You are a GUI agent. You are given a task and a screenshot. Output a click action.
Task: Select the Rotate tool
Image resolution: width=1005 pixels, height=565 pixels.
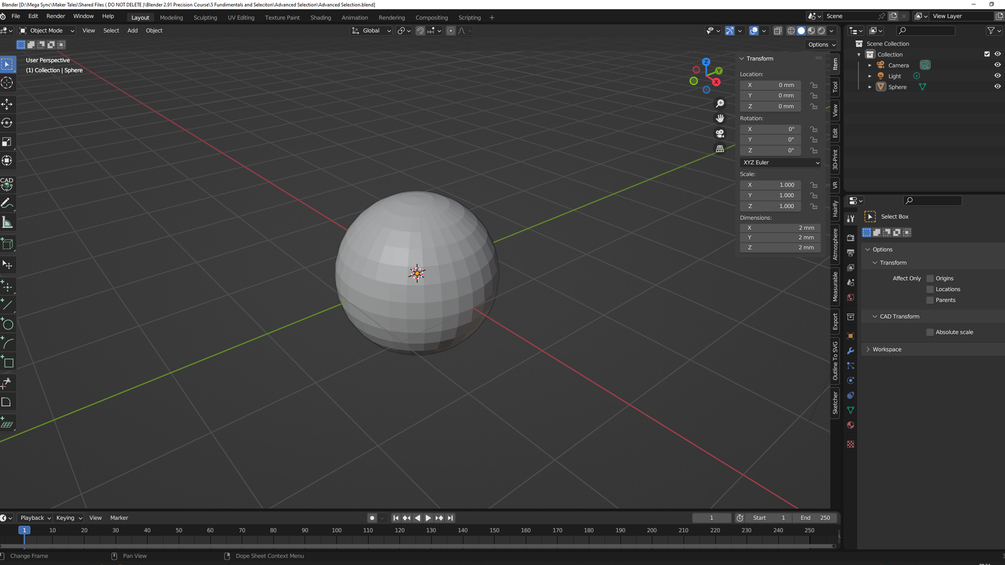coord(7,122)
